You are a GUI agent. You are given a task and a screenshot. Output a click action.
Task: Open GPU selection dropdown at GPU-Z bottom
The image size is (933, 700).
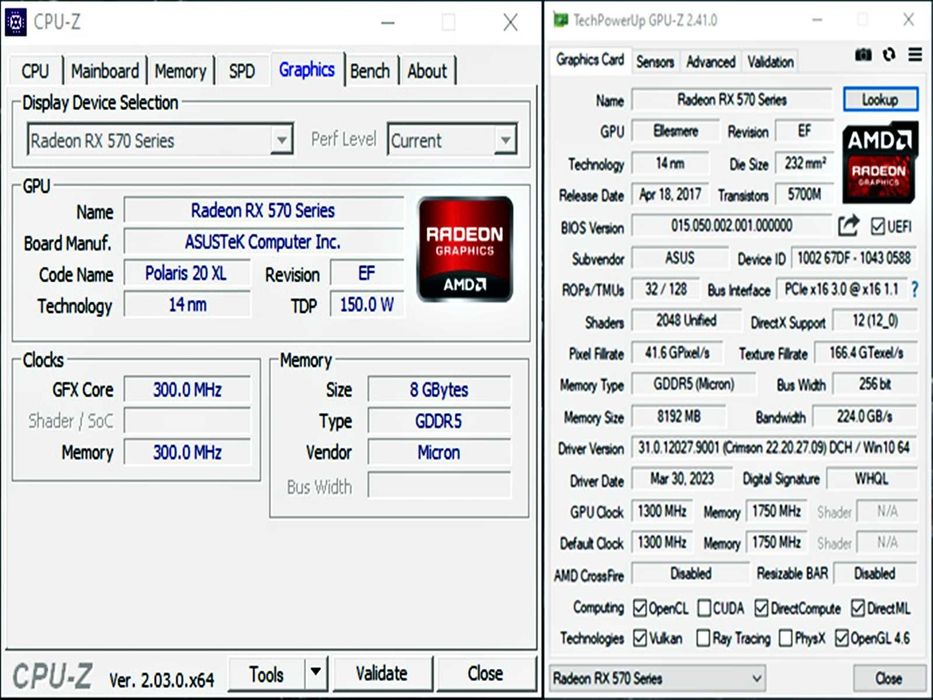657,678
